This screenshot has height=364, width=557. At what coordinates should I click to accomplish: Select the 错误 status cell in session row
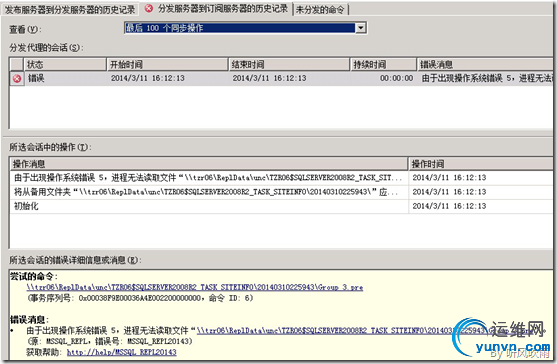pos(36,78)
